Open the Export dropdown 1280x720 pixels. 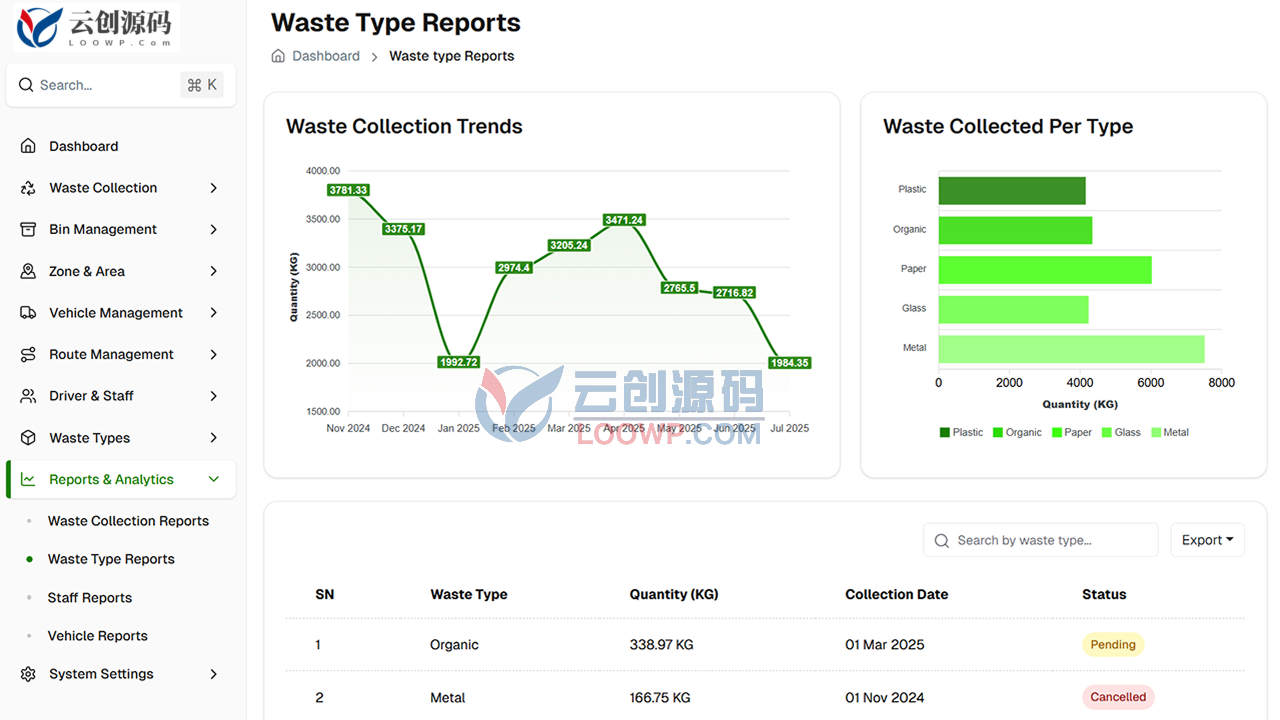coord(1207,540)
